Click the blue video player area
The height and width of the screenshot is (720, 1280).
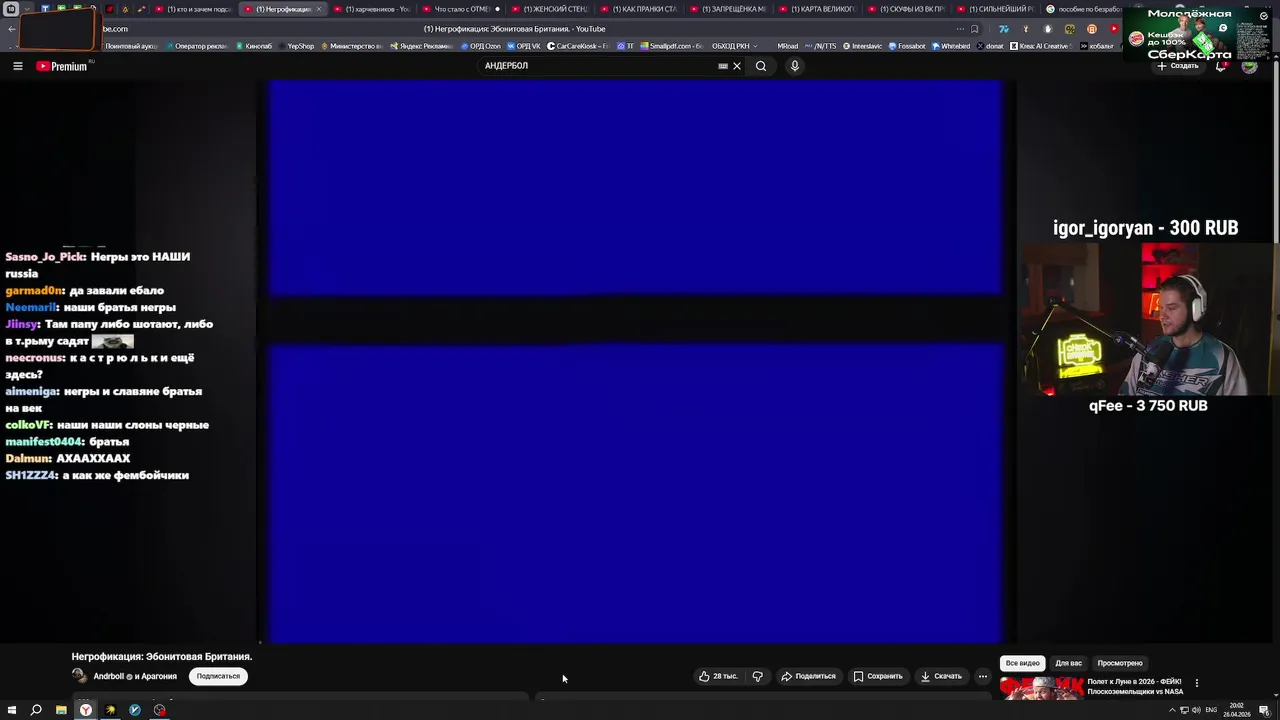click(x=635, y=362)
